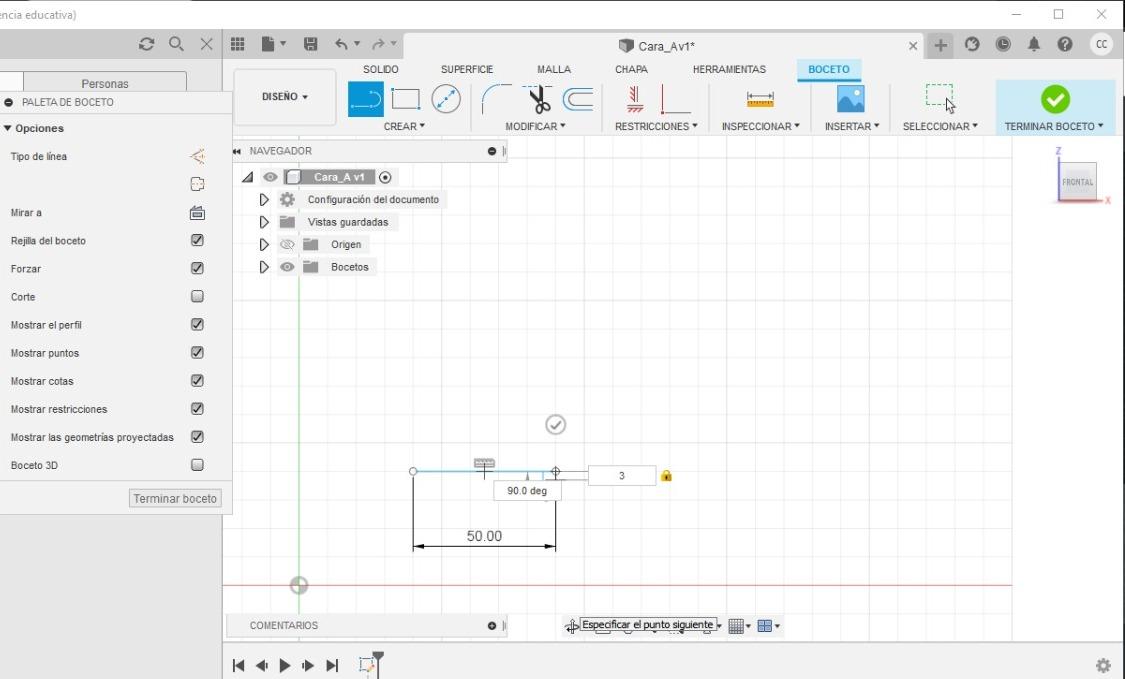The height and width of the screenshot is (679, 1125).
Task: Click the Insert image icon
Action: [x=850, y=99]
